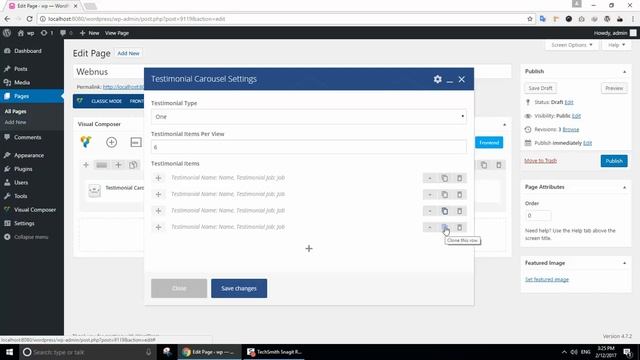640x360 pixels.
Task: Collapse the WordPress admin menu
Action: click(x=32, y=237)
